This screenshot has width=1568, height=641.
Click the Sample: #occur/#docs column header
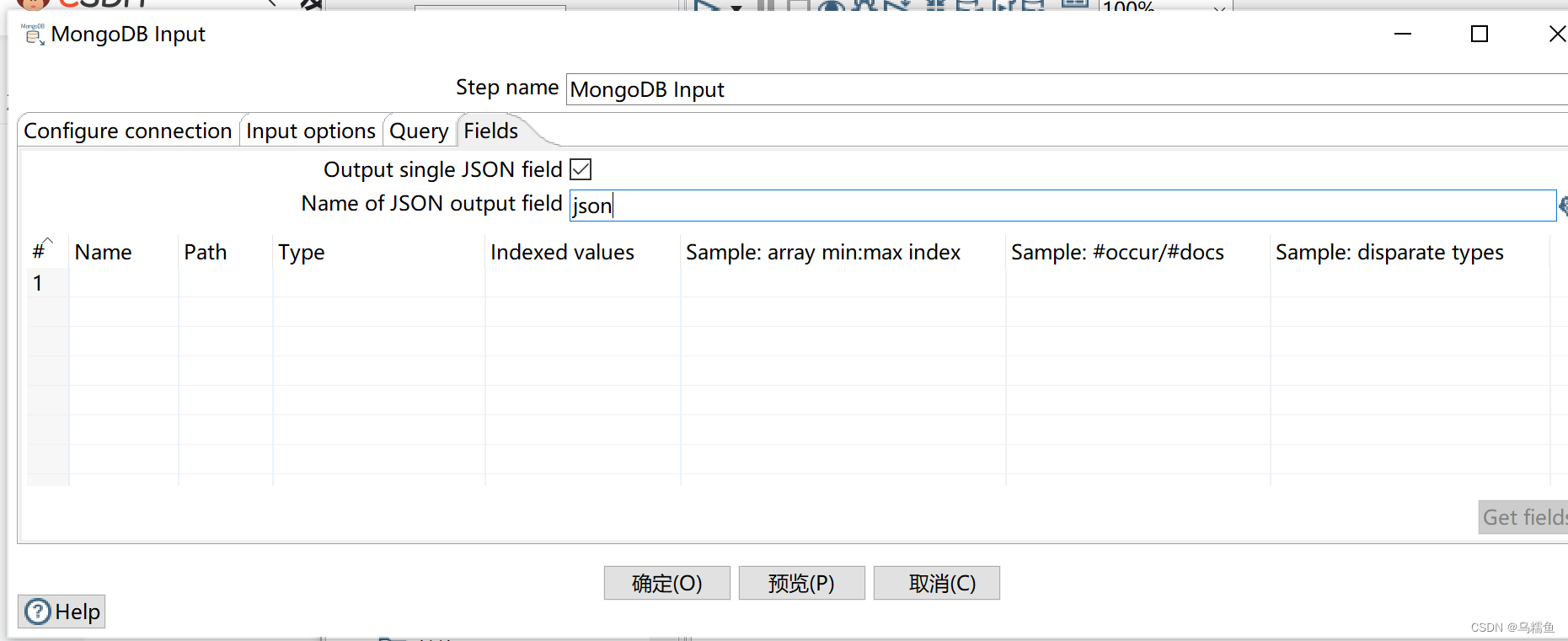tap(1138, 252)
